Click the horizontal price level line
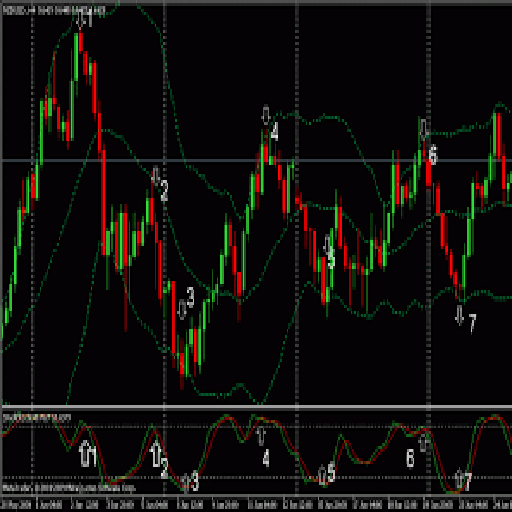 [x=257, y=161]
